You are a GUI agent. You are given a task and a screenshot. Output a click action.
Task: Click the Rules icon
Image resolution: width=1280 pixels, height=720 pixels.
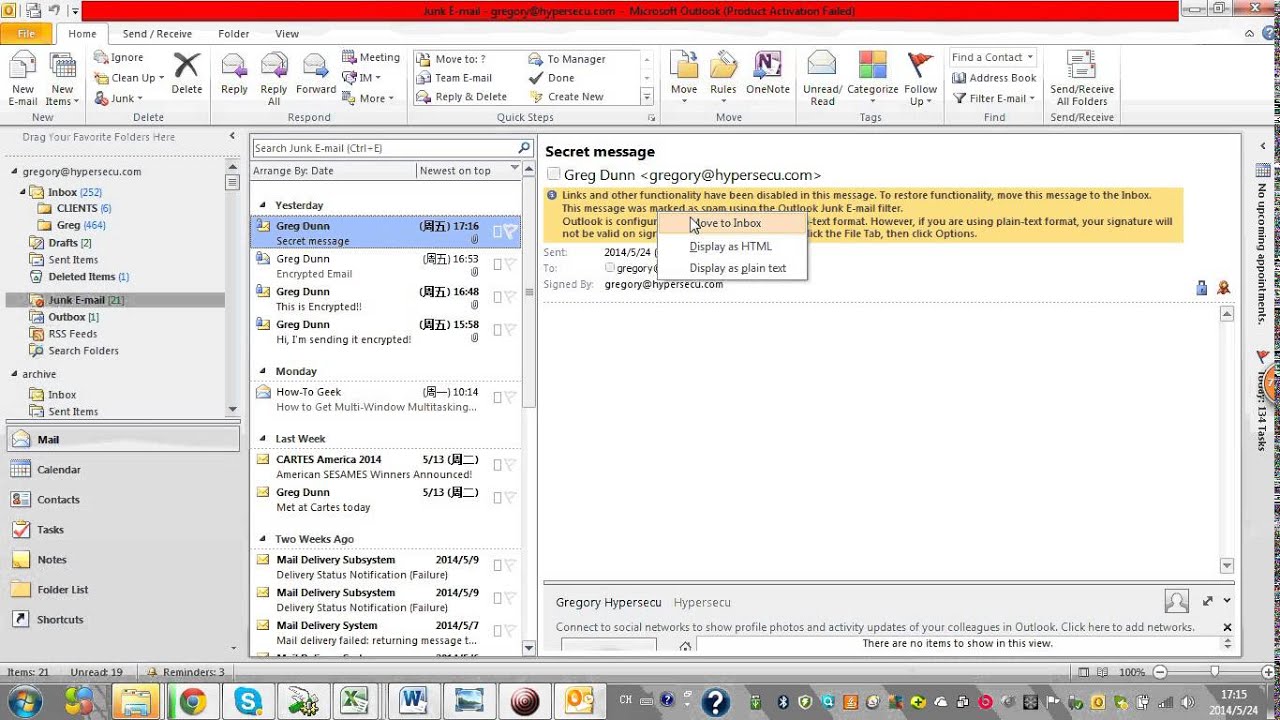(723, 66)
